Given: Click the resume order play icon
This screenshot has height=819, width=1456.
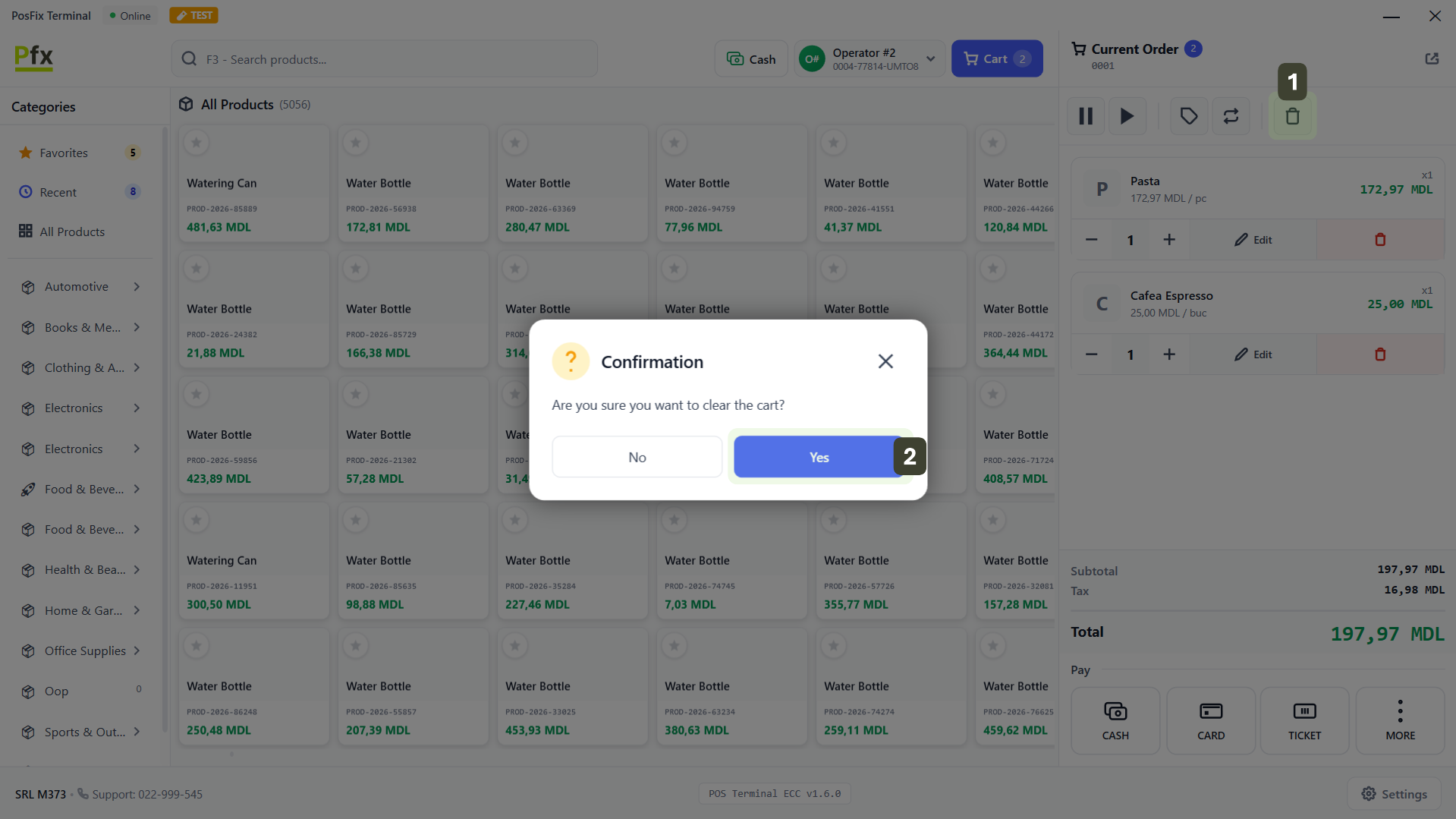Looking at the screenshot, I should 1127,116.
